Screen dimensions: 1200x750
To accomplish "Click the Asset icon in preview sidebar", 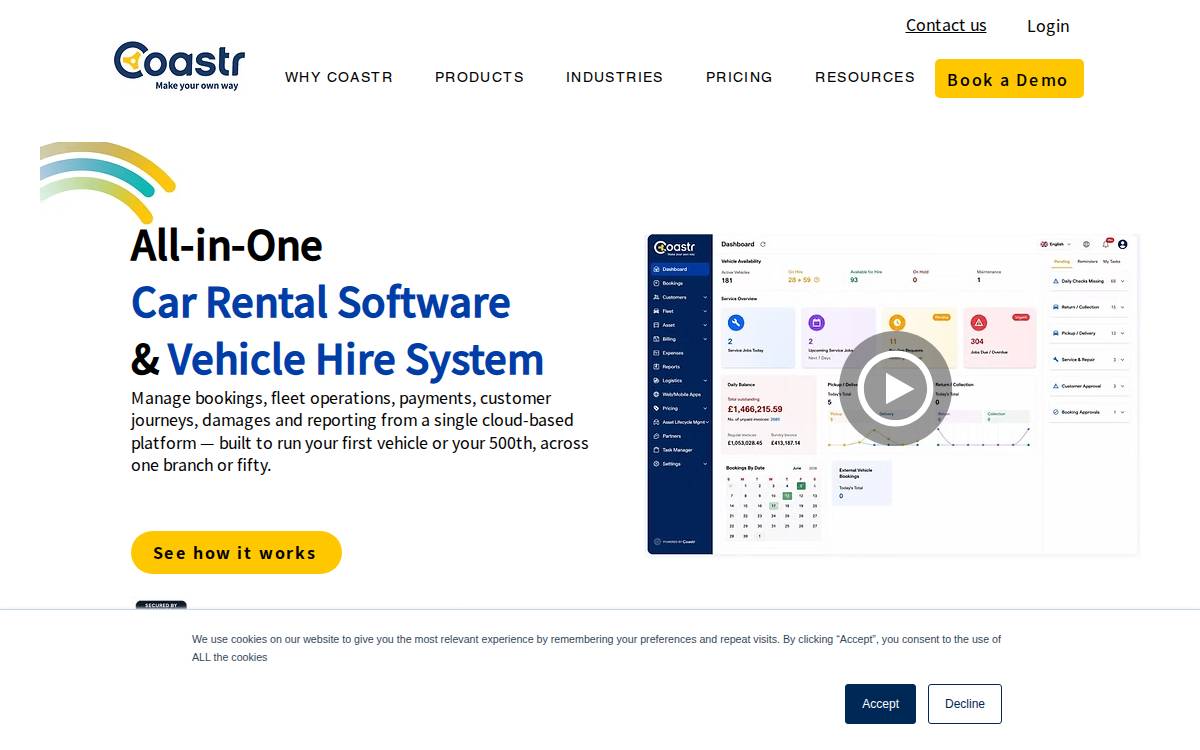I will [x=656, y=325].
